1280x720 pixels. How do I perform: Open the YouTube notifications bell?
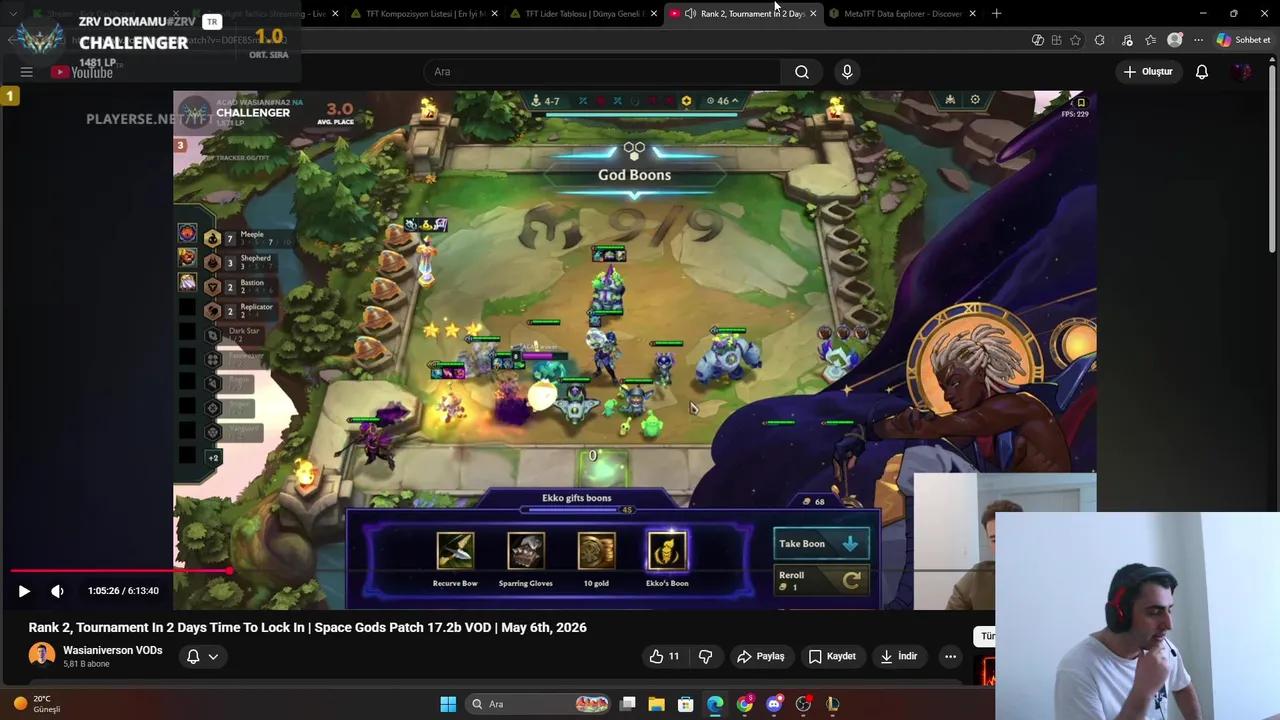[1202, 72]
